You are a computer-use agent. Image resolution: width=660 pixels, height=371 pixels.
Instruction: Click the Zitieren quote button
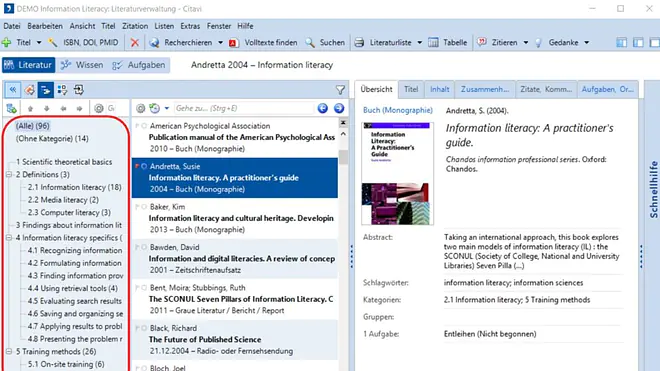(498, 43)
